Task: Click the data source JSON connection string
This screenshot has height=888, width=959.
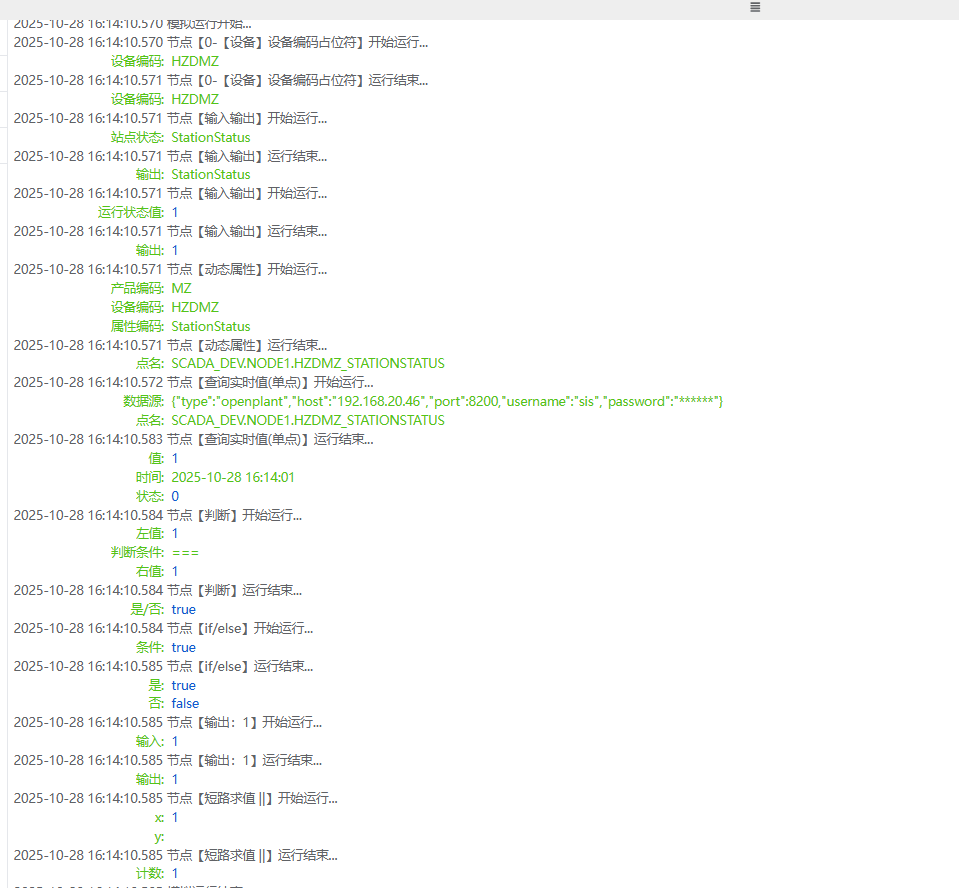Action: click(446, 401)
